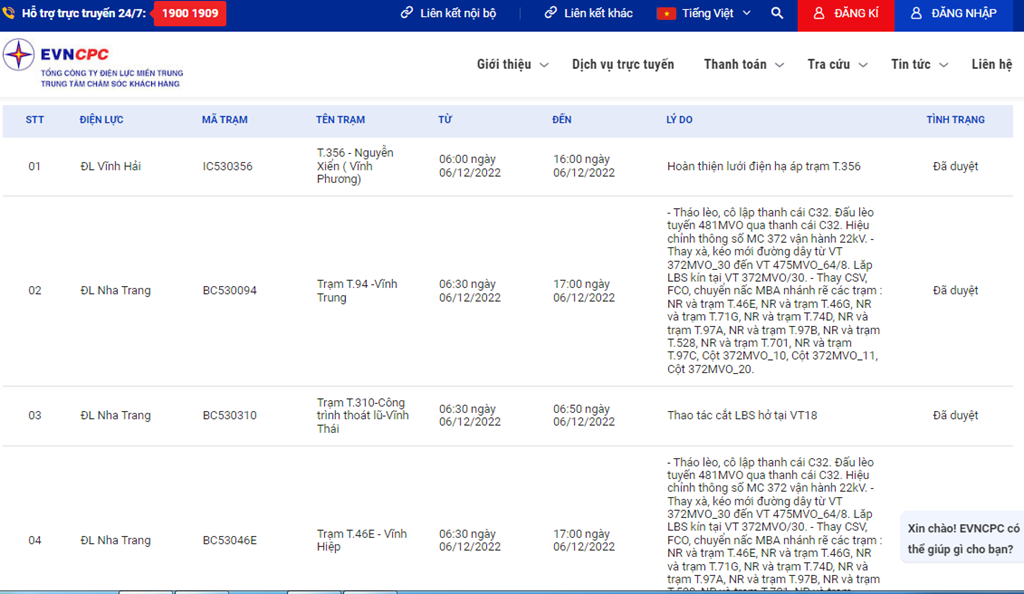Click link icon beside Liên kết khác

[x=550, y=14]
